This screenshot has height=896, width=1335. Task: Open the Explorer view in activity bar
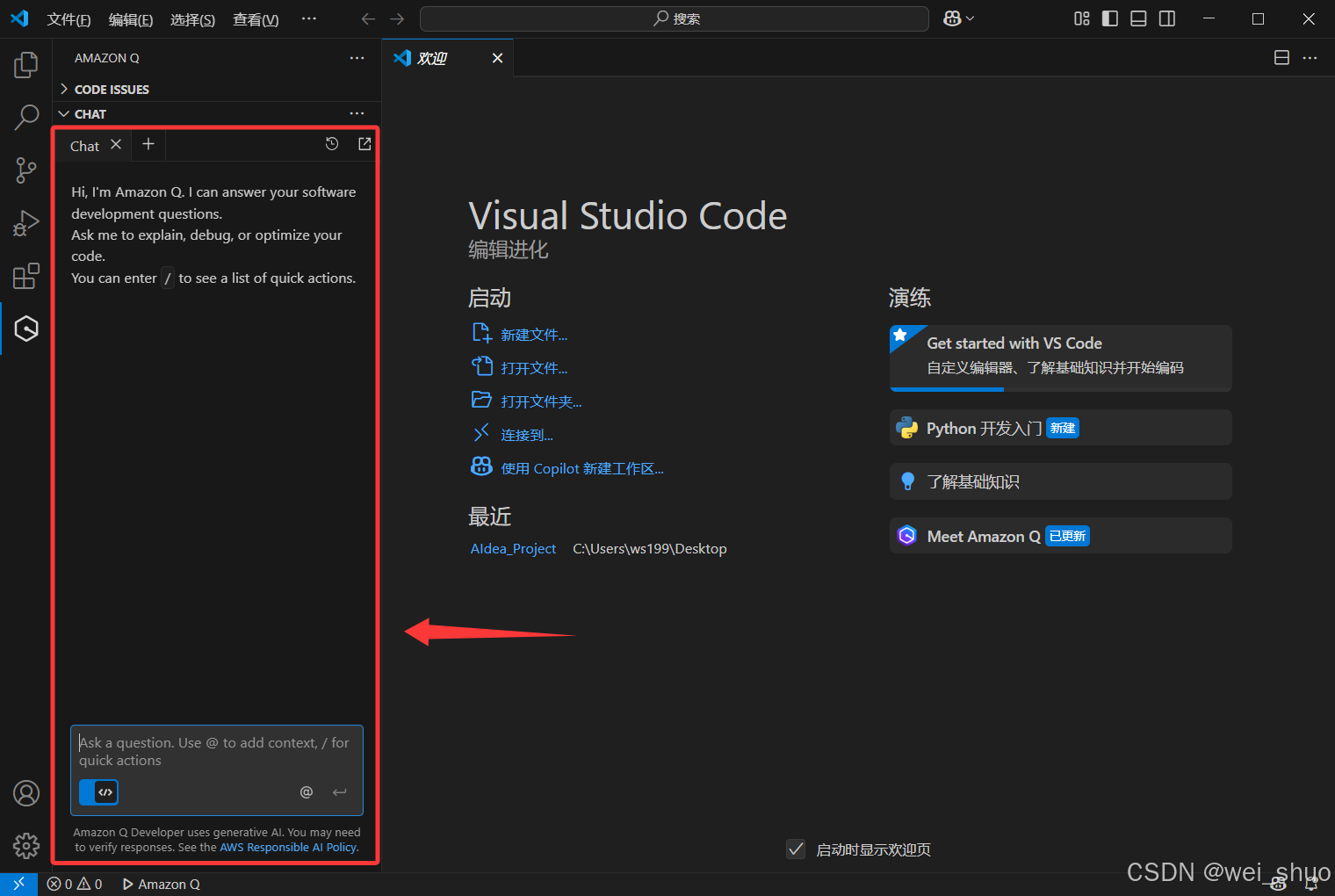(x=26, y=65)
